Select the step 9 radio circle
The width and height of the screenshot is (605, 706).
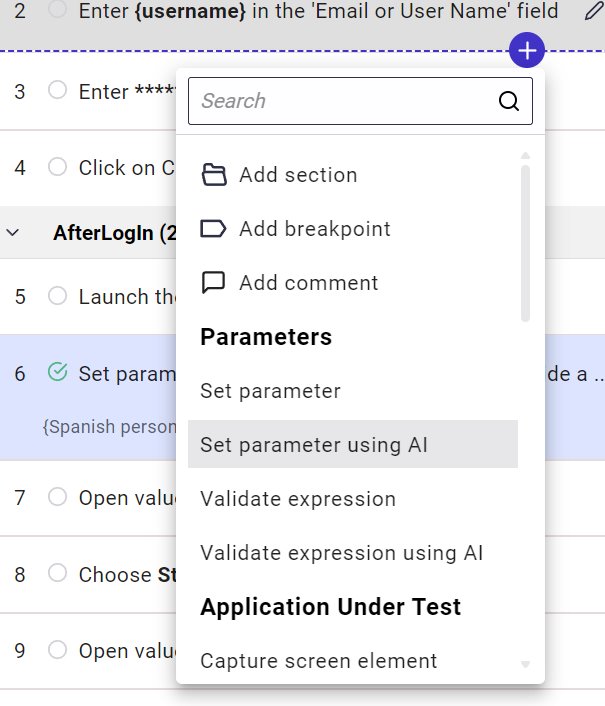58,649
